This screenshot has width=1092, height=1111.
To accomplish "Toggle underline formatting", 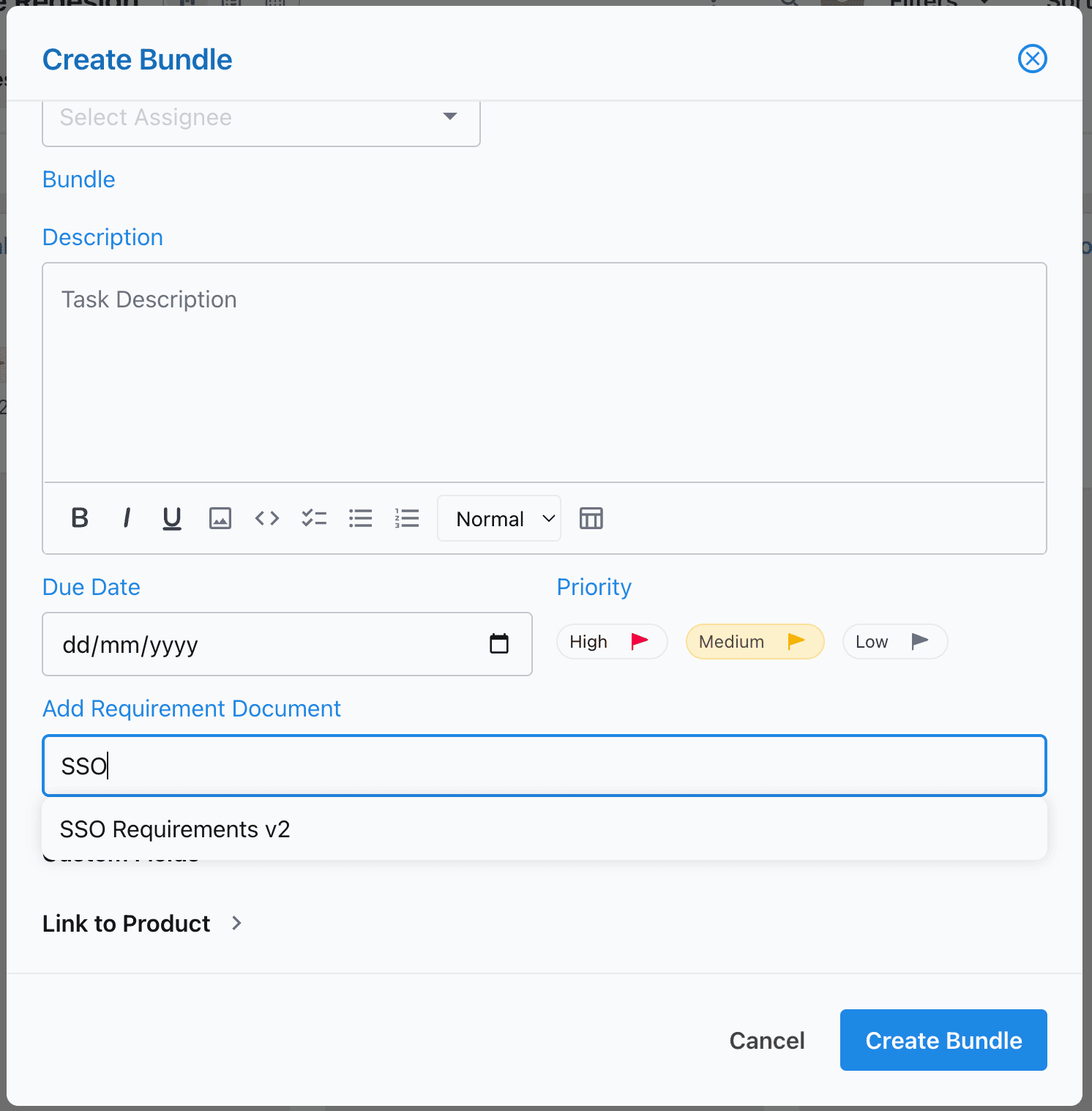I will pos(172,518).
